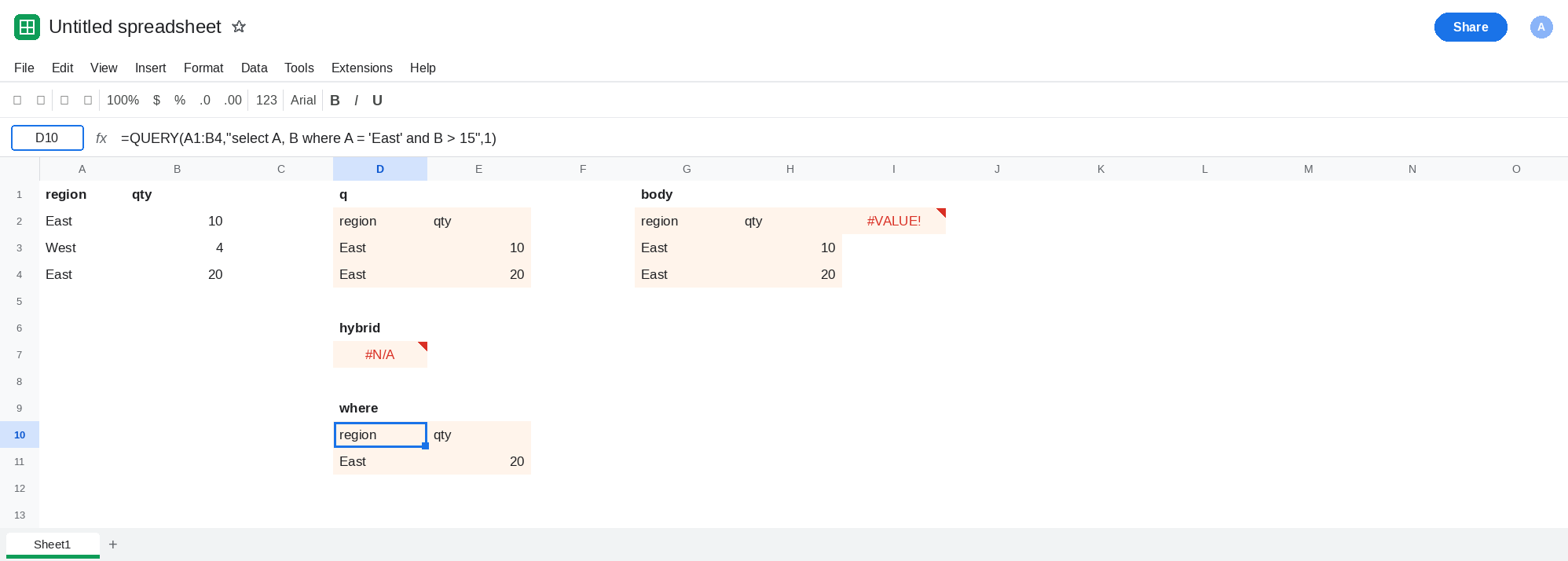Select row 13 header
The height and width of the screenshot is (561, 1568).
pos(20,515)
